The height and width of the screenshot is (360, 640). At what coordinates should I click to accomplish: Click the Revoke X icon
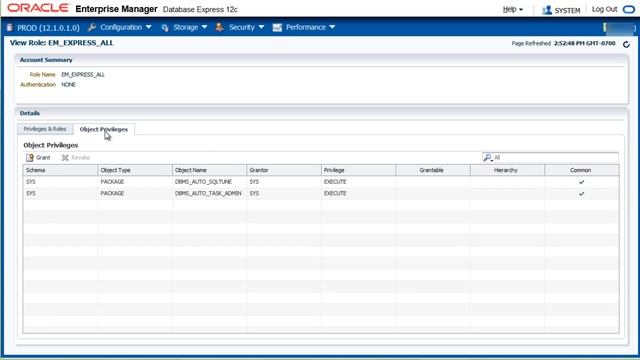(x=65, y=158)
